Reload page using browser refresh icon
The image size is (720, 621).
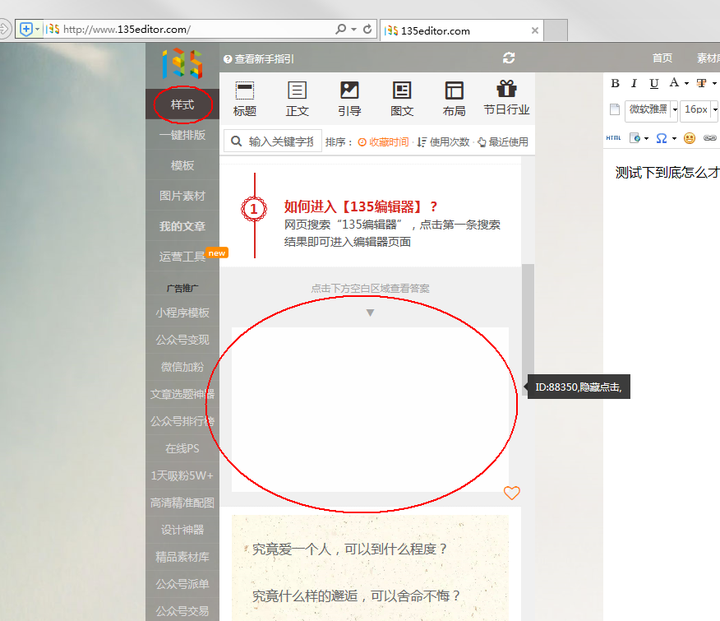click(x=367, y=29)
